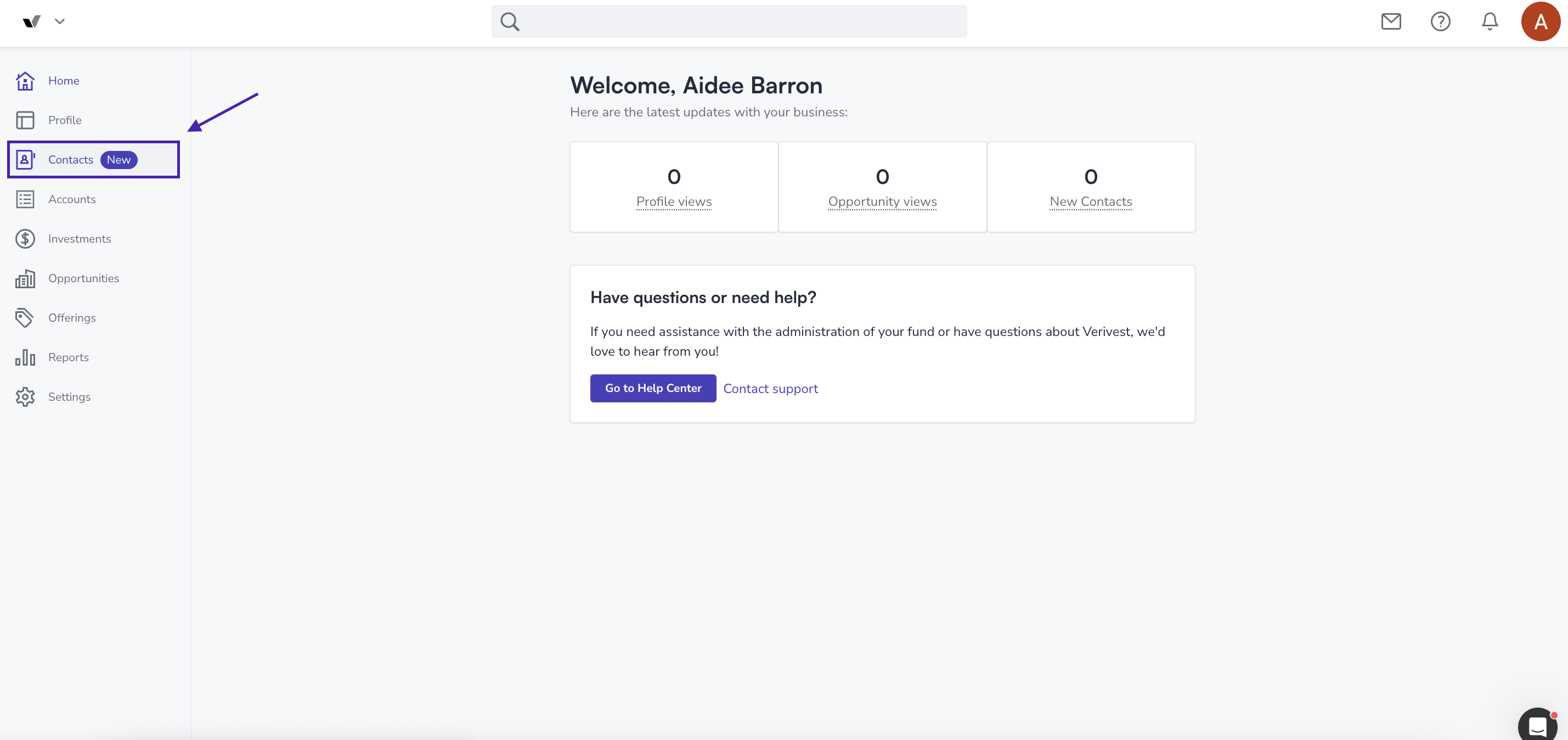Click the search magnifier icon
Screen dimensions: 1568x740
(510, 22)
